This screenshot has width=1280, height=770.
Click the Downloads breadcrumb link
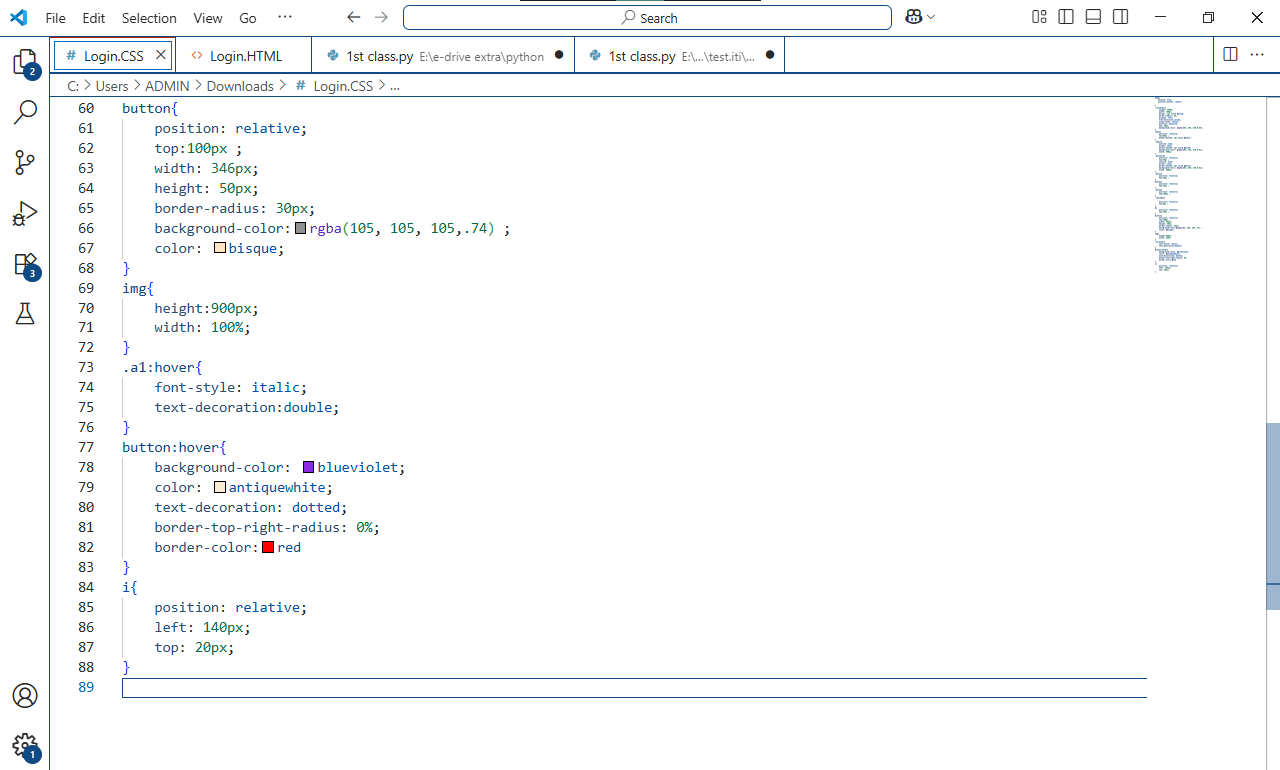pyautogui.click(x=240, y=86)
